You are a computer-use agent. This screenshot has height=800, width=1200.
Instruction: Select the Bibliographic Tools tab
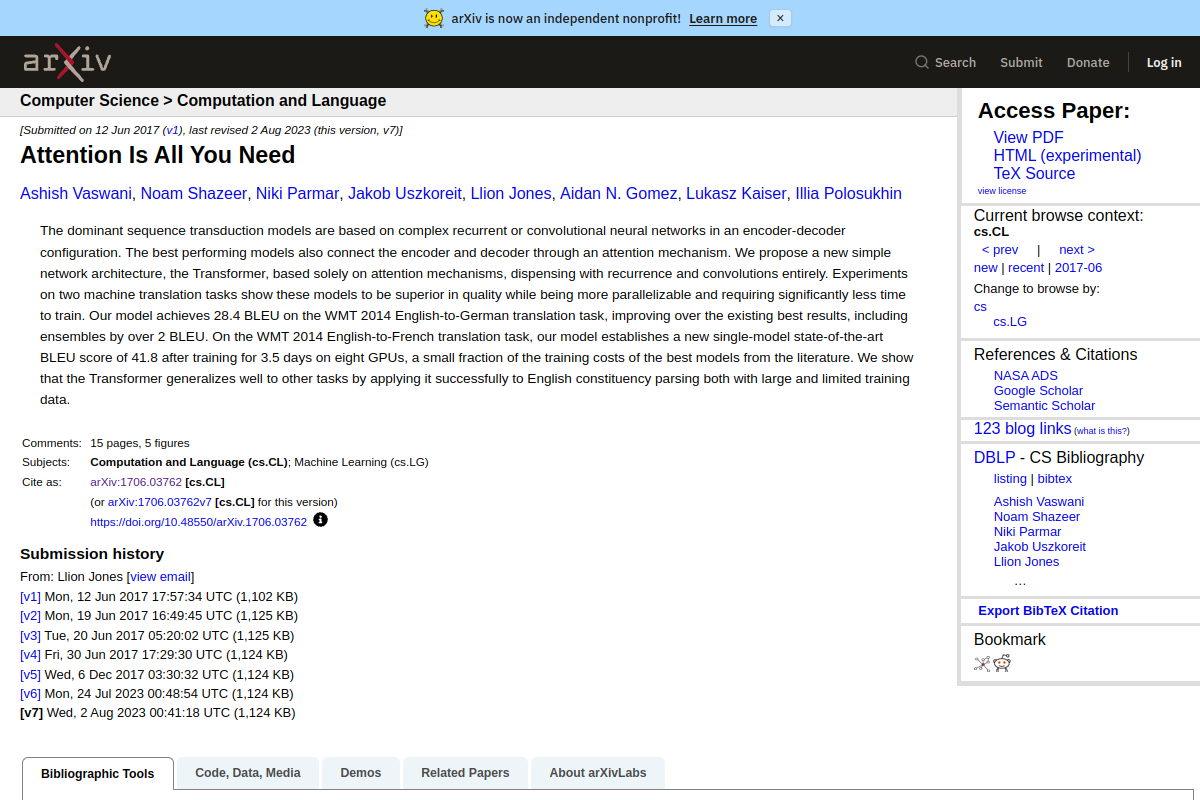(x=98, y=773)
